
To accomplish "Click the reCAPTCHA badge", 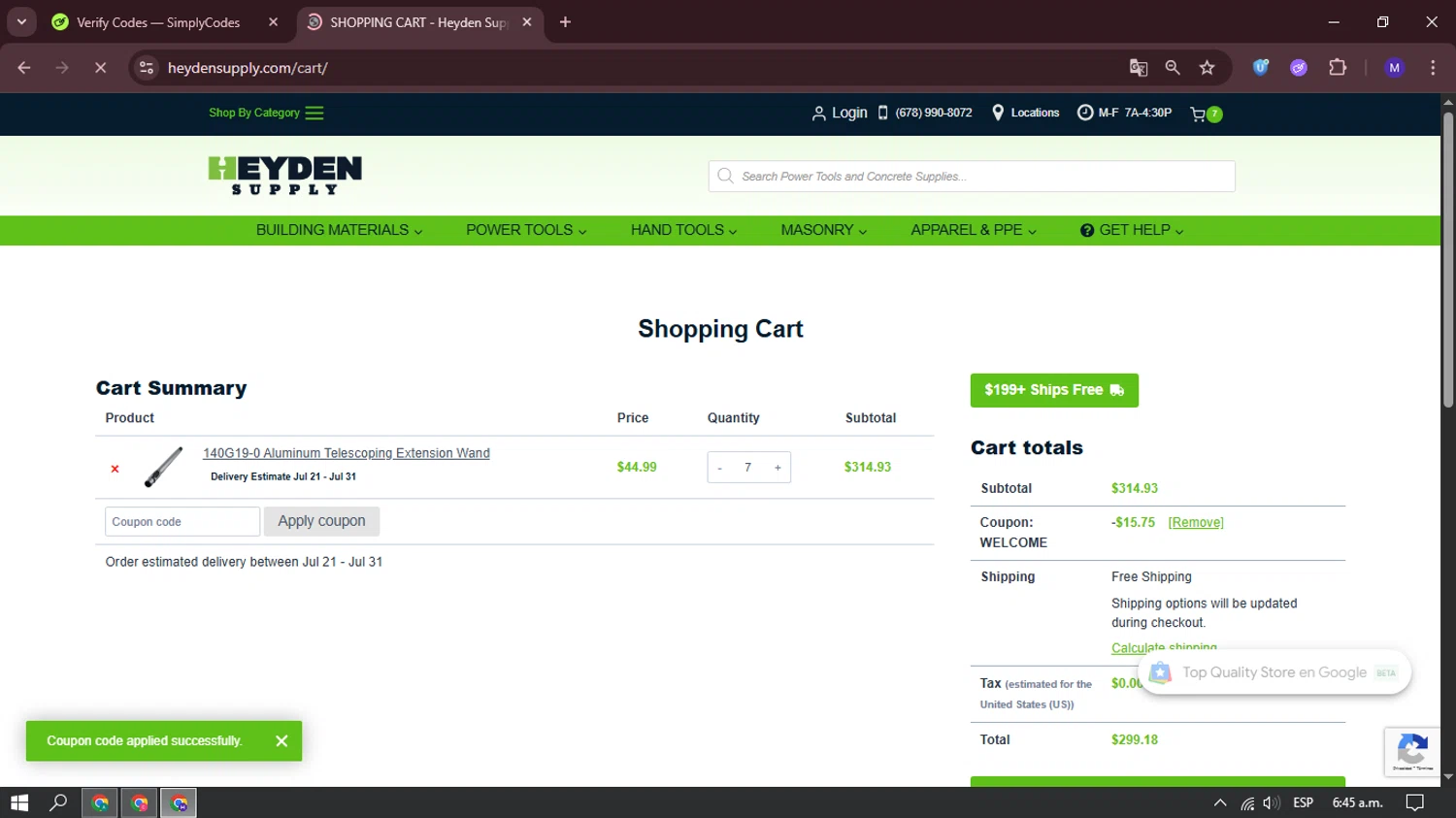I will 1412,752.
